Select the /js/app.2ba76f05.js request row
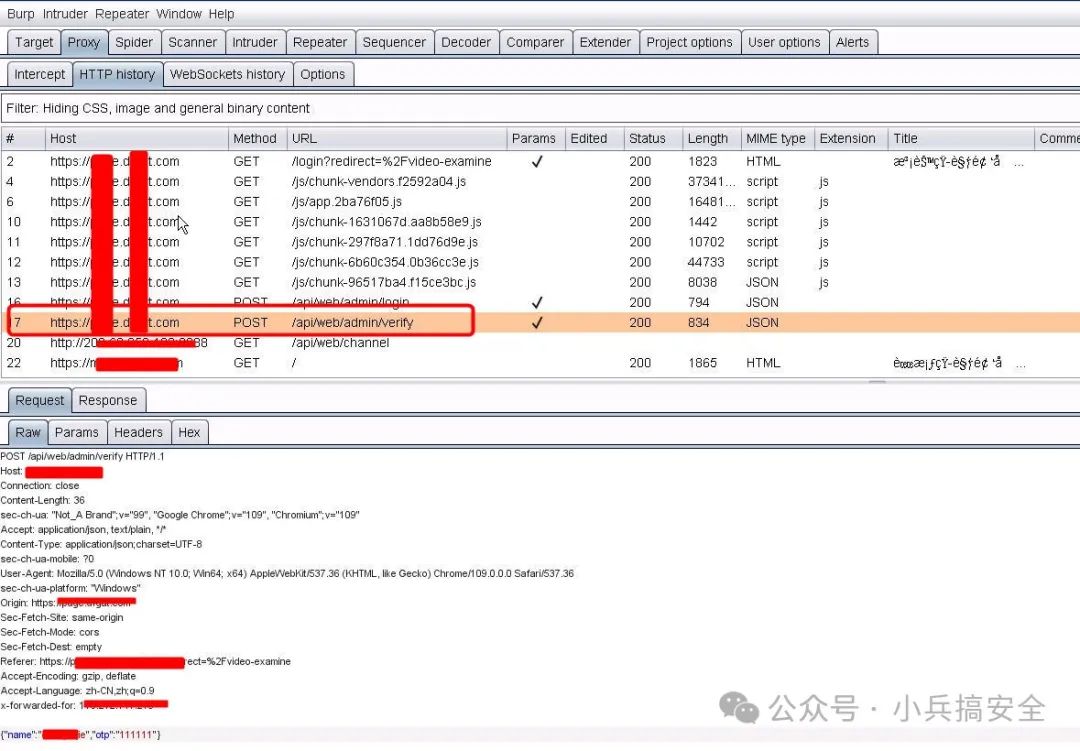The image size is (1080, 751). [346, 202]
